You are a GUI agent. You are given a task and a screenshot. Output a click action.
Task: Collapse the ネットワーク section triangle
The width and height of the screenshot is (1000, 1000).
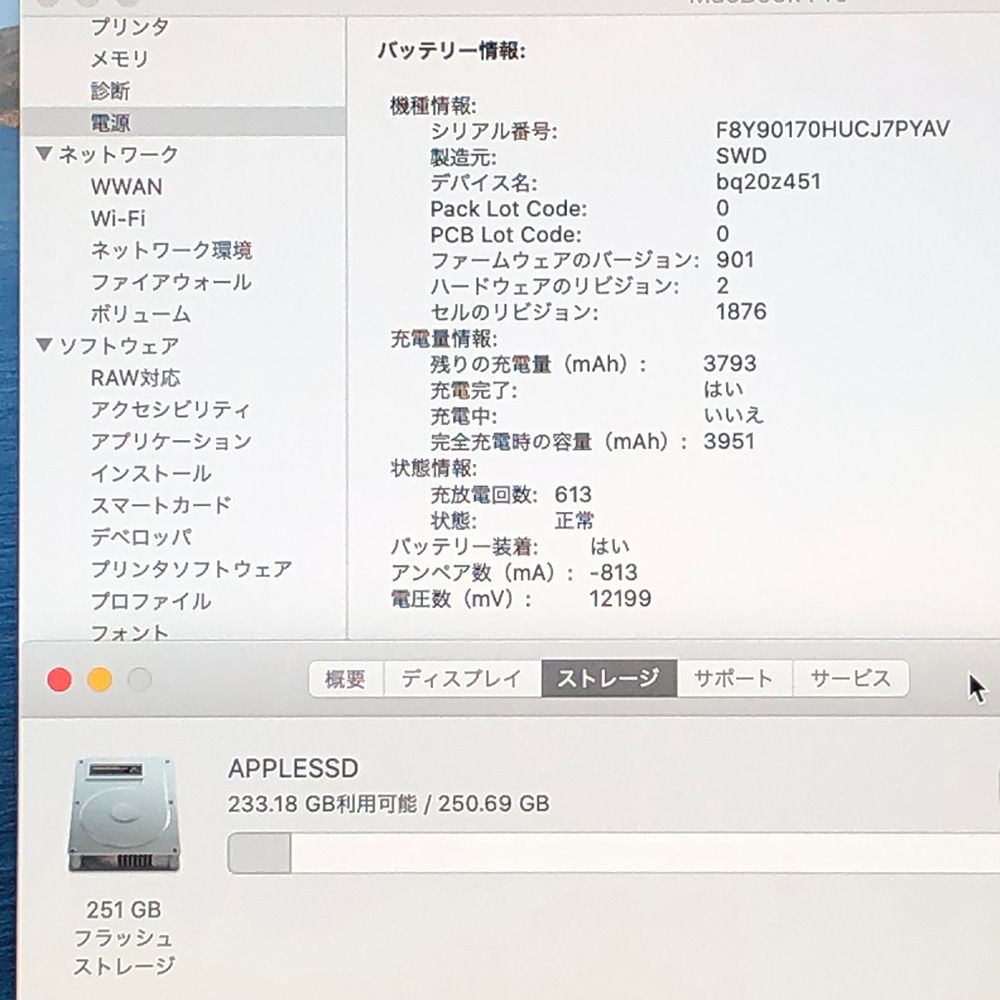pos(44,154)
